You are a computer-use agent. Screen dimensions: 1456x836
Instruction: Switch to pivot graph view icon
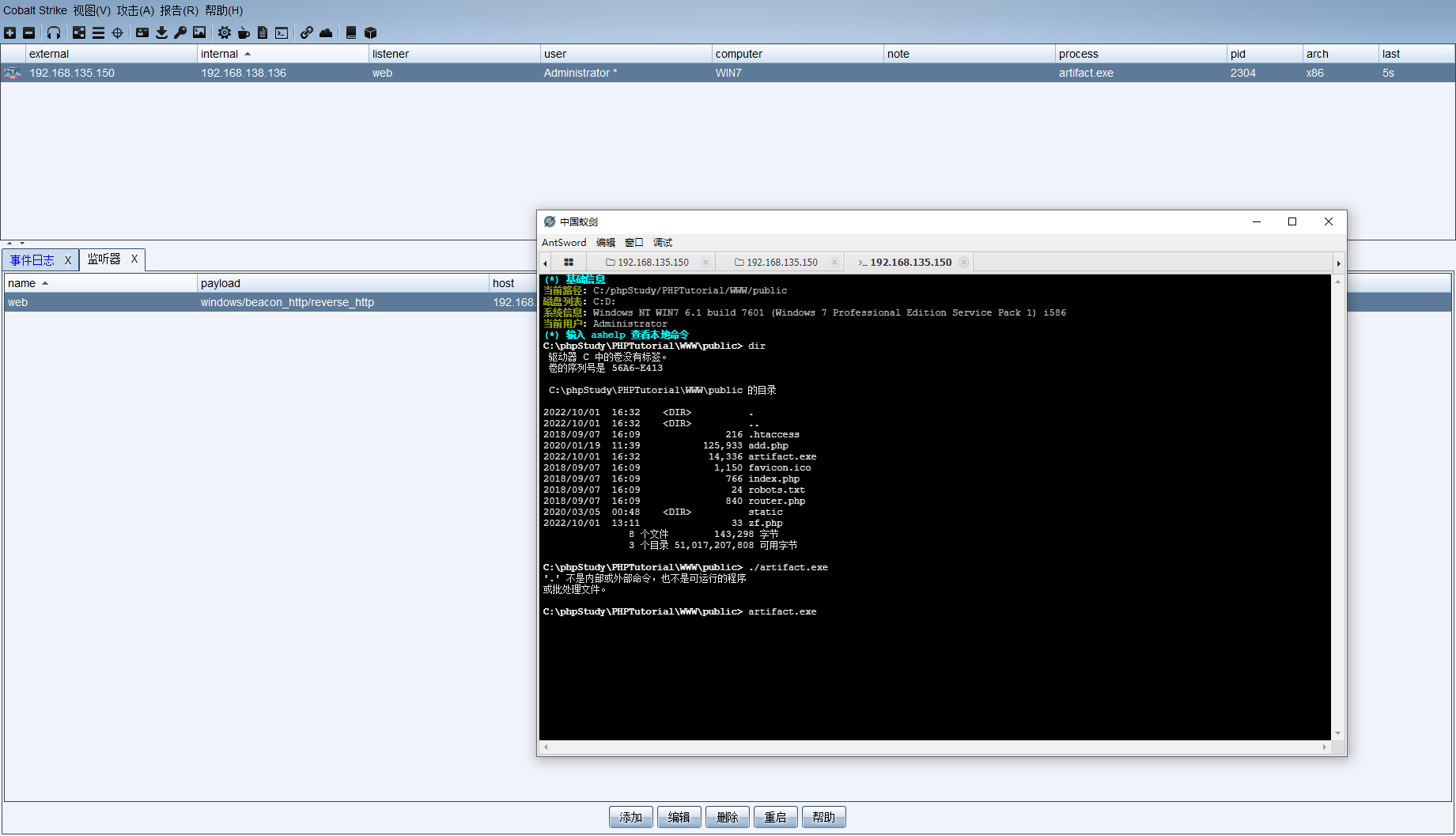click(79, 32)
